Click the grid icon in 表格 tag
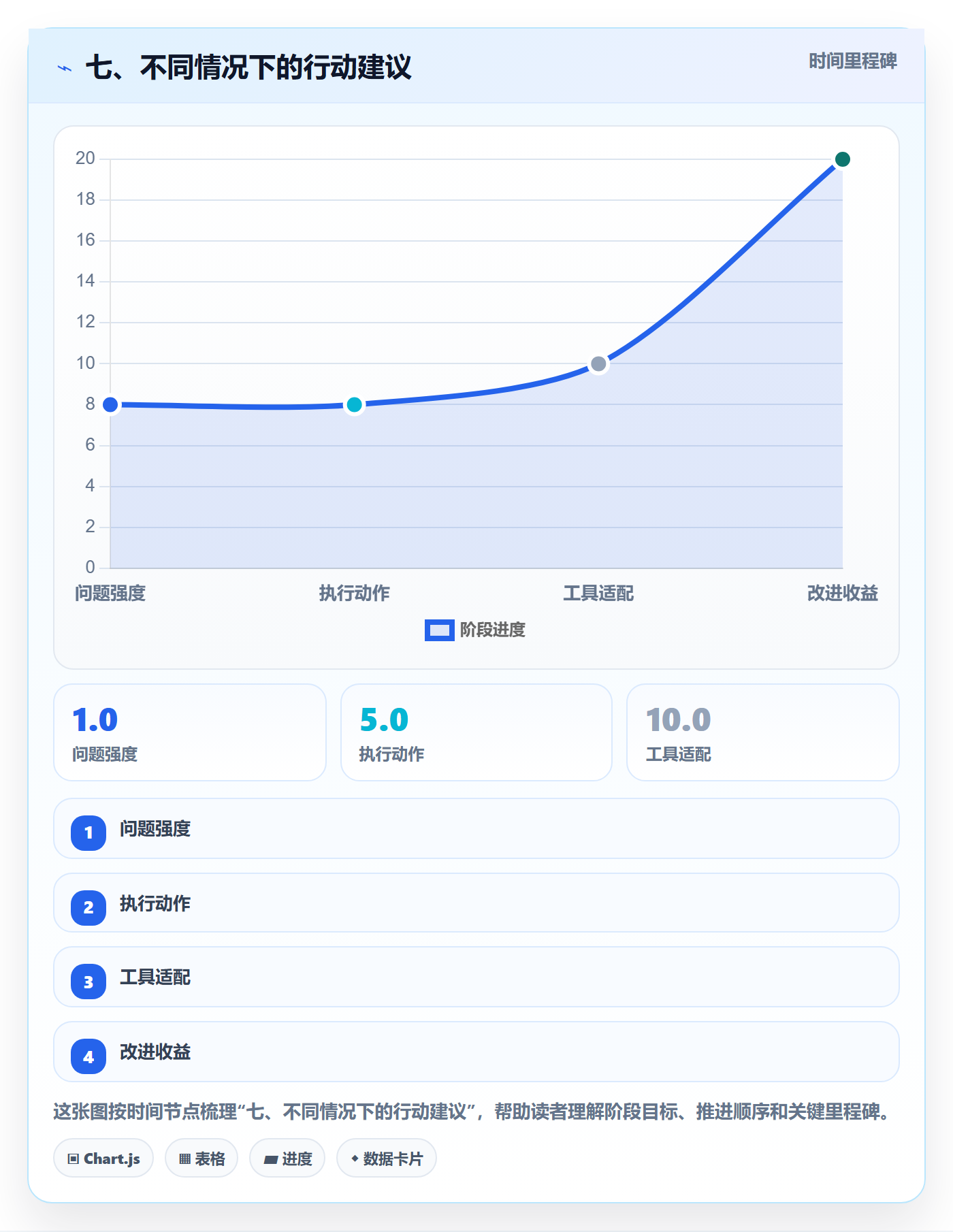 coord(184,1158)
